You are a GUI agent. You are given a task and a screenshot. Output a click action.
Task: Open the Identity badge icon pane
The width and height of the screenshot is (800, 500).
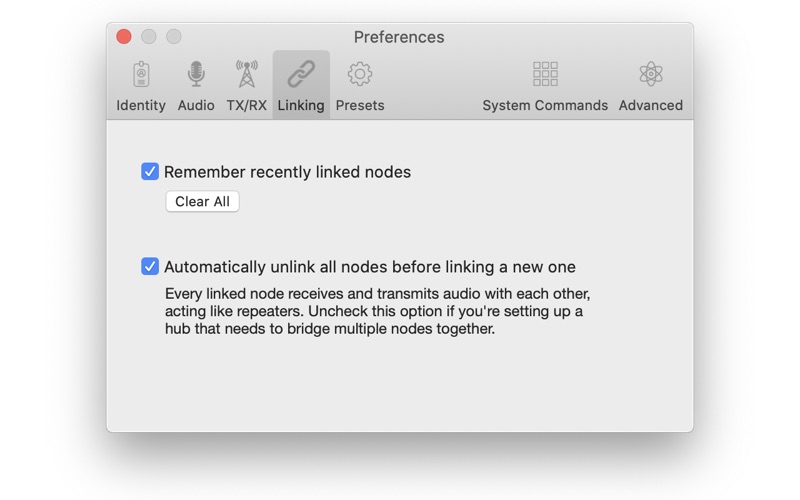pyautogui.click(x=141, y=74)
